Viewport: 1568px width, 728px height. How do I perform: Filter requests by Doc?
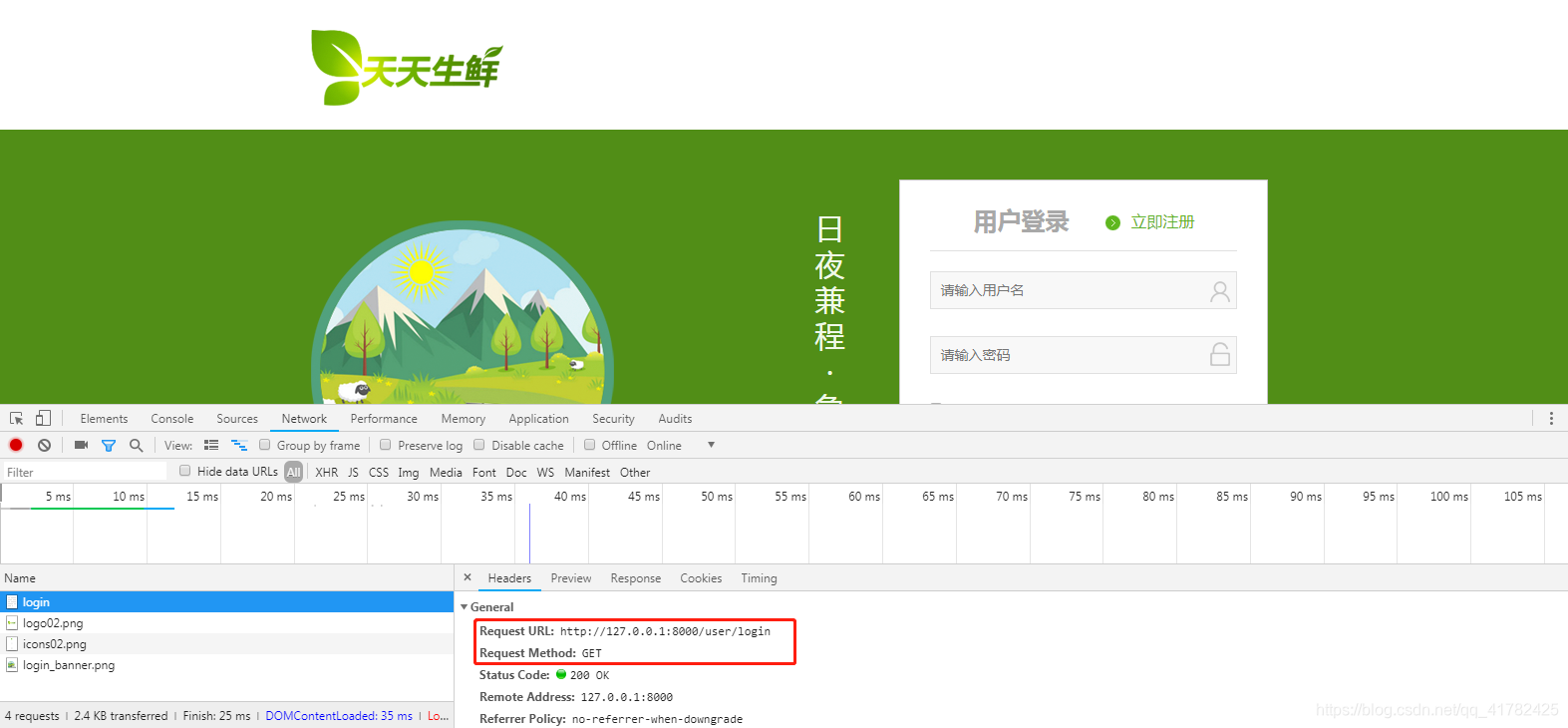pos(516,473)
